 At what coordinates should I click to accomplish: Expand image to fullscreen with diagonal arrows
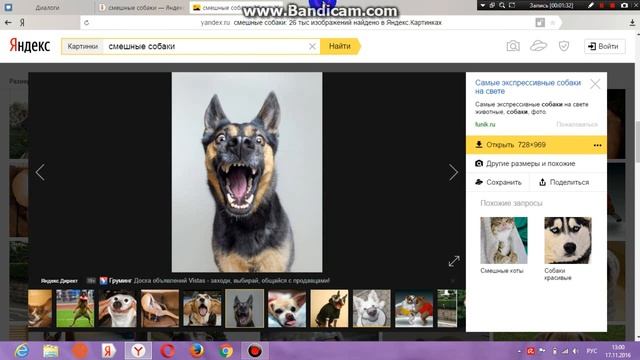click(x=454, y=261)
